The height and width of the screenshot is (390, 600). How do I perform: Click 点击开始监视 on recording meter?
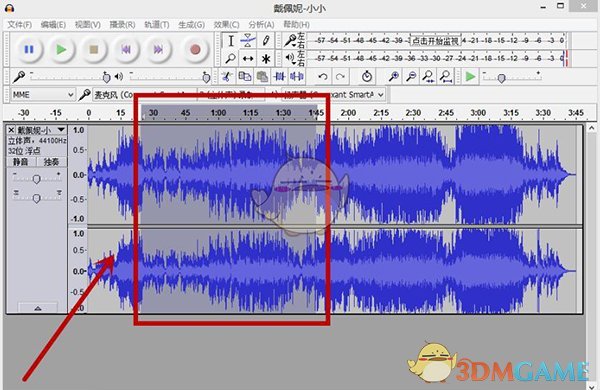click(435, 41)
